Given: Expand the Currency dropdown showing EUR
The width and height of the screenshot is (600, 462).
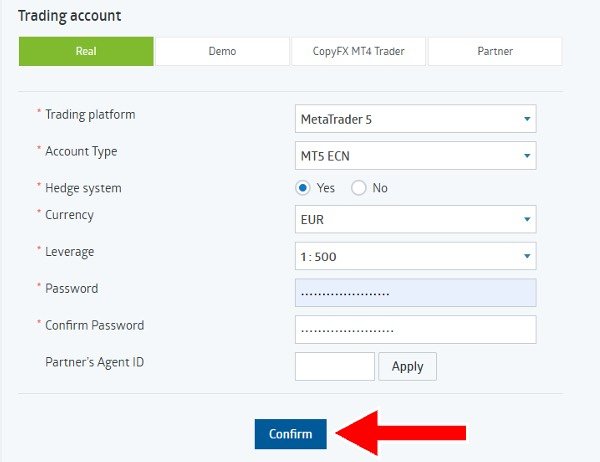Looking at the screenshot, I should coord(415,219).
